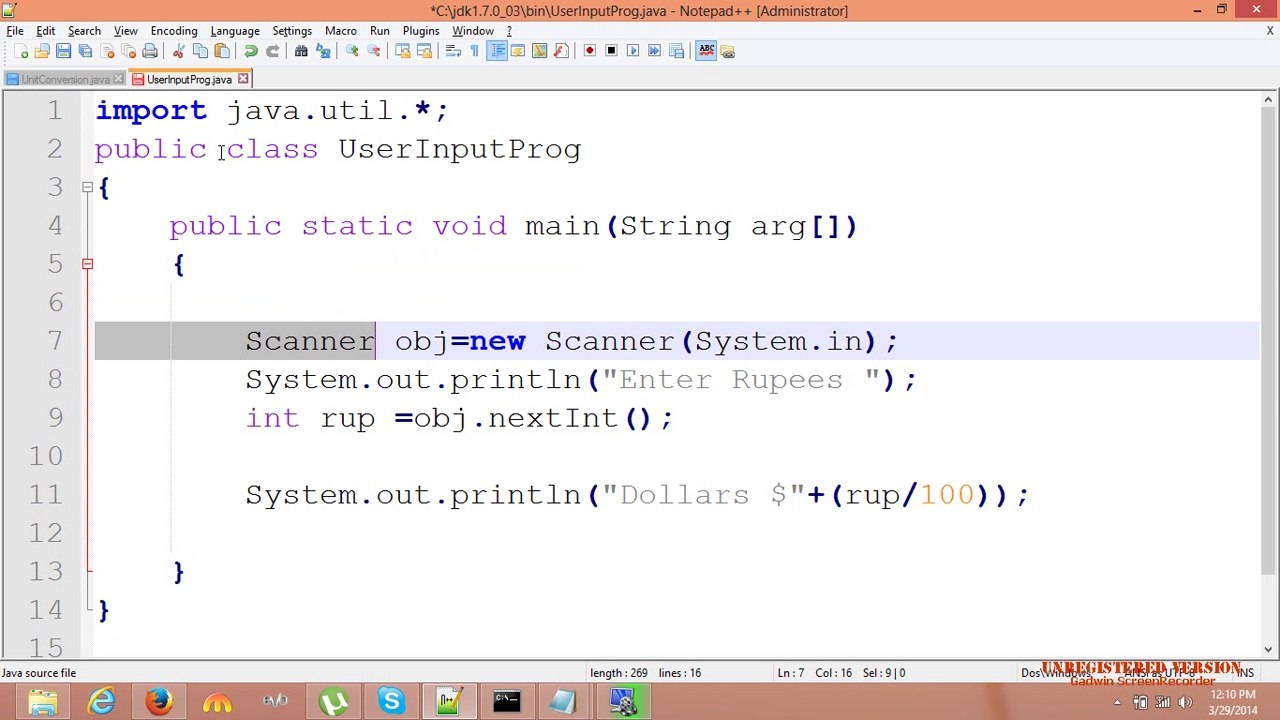Click the Open file toolbar icon
The height and width of the screenshot is (720, 1280).
pyautogui.click(x=42, y=51)
